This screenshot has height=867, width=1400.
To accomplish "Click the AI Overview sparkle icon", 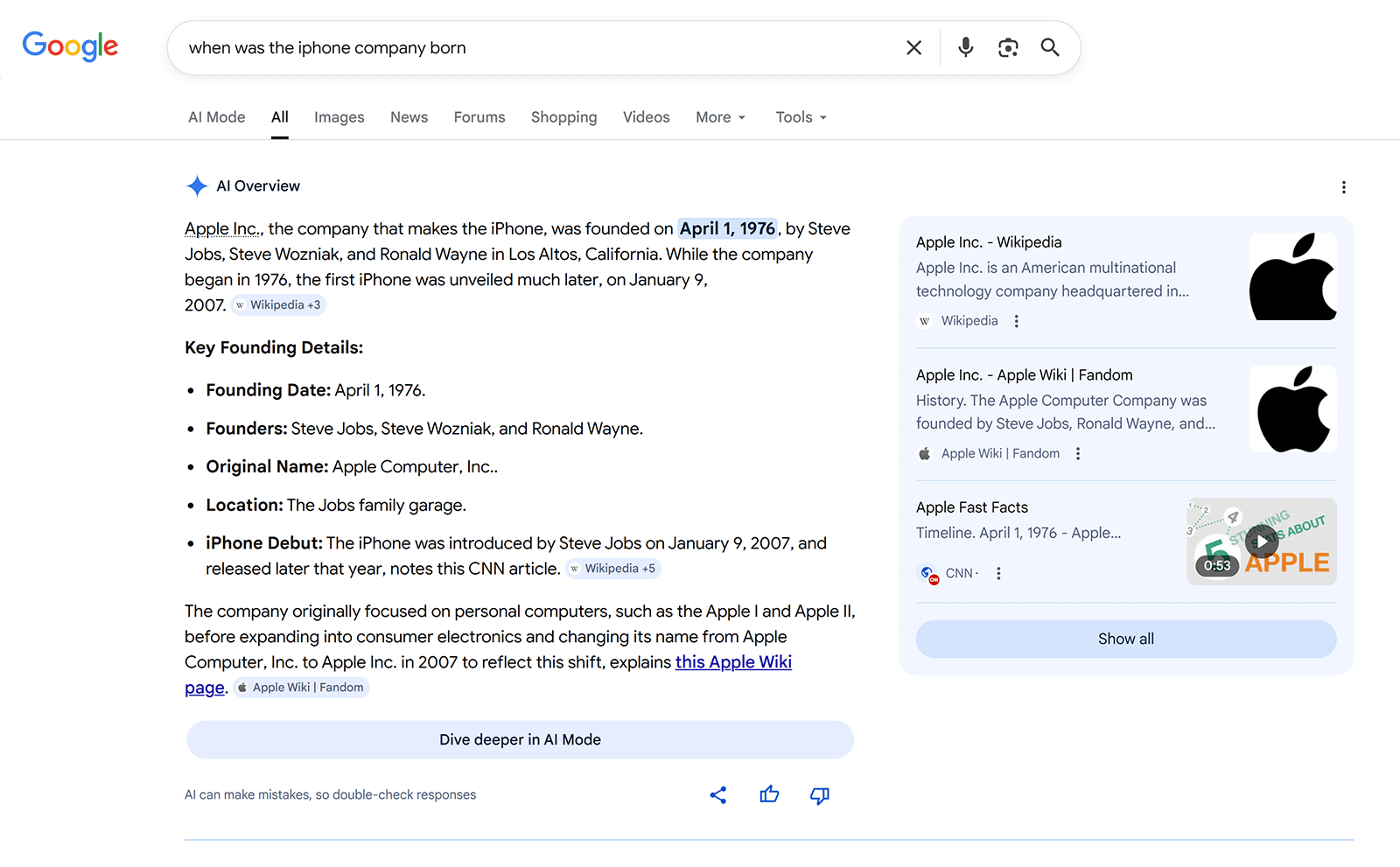I will point(197,185).
